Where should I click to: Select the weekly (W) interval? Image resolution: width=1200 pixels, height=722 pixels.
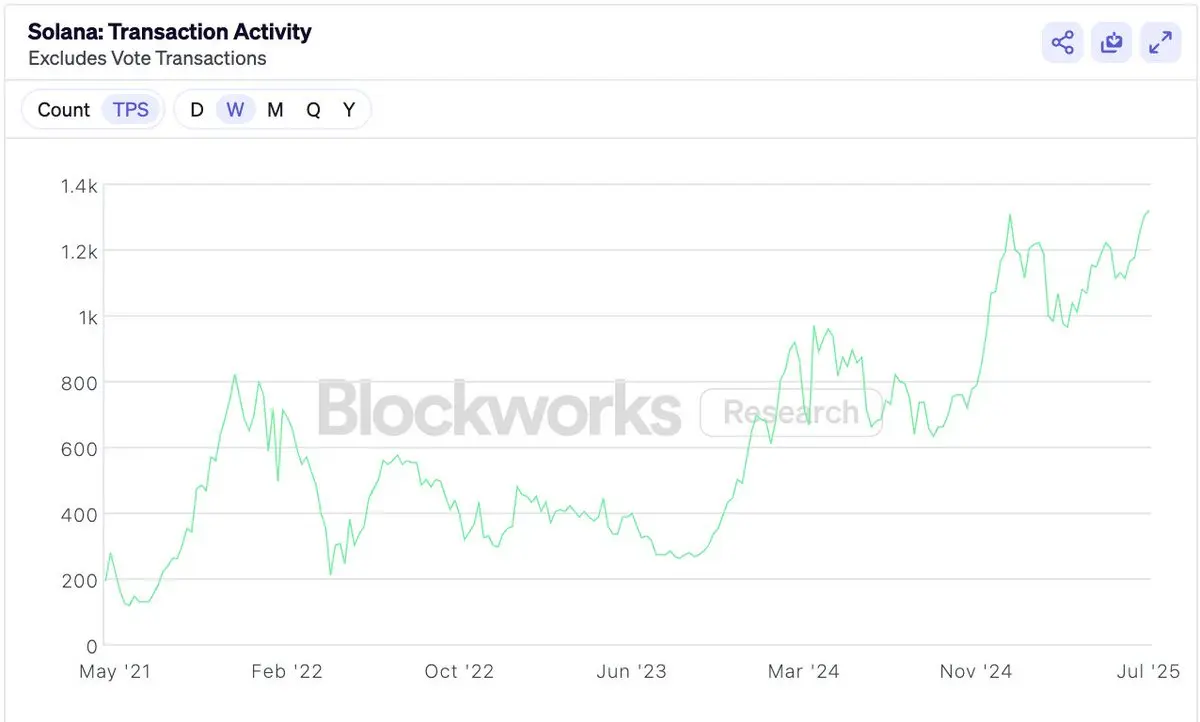[235, 110]
